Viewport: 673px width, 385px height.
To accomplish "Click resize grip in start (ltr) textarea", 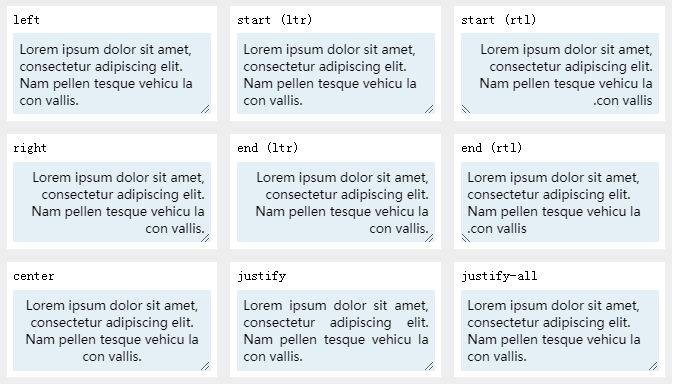I will pyautogui.click(x=429, y=109).
